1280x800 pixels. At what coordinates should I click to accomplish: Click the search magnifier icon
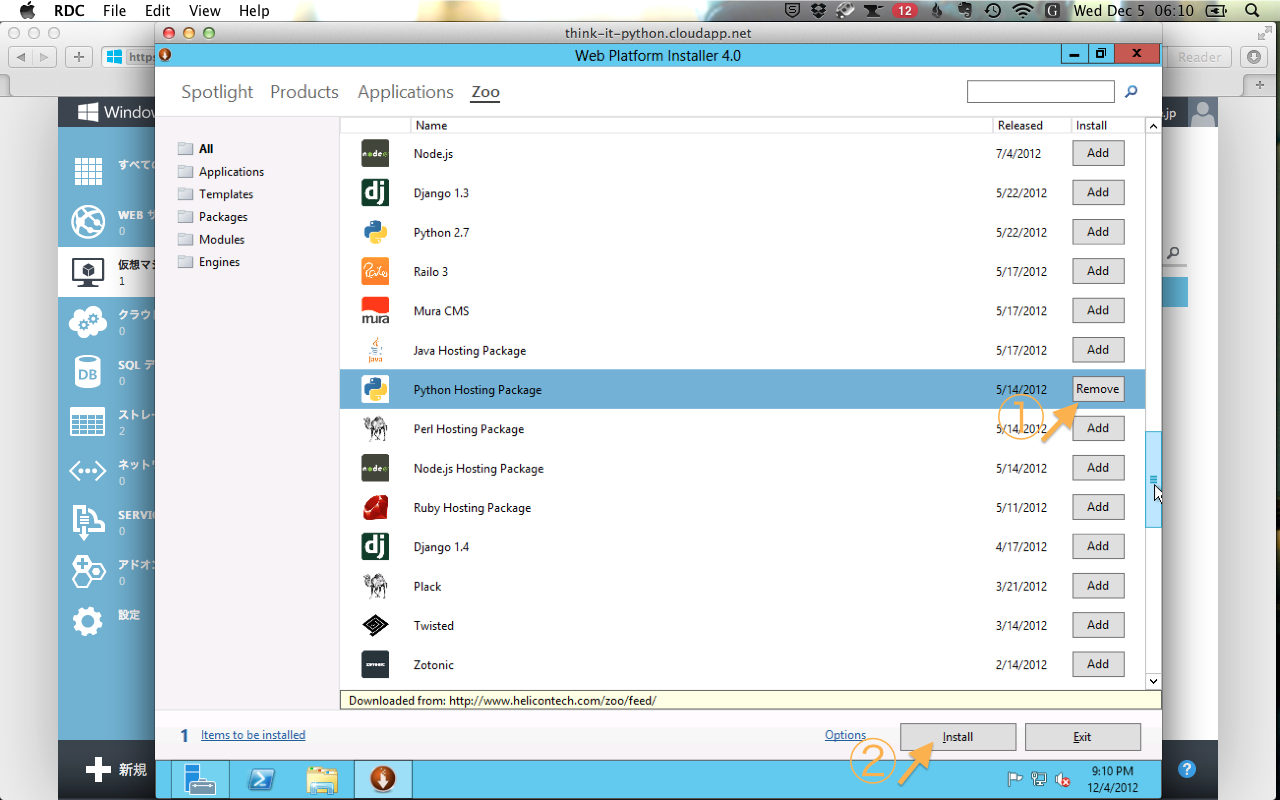point(1131,92)
